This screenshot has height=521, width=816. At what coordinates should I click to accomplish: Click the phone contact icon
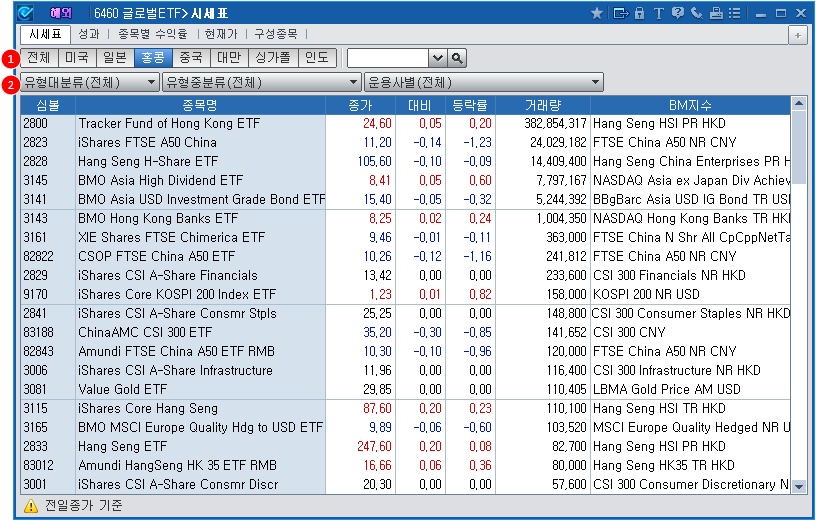click(697, 13)
